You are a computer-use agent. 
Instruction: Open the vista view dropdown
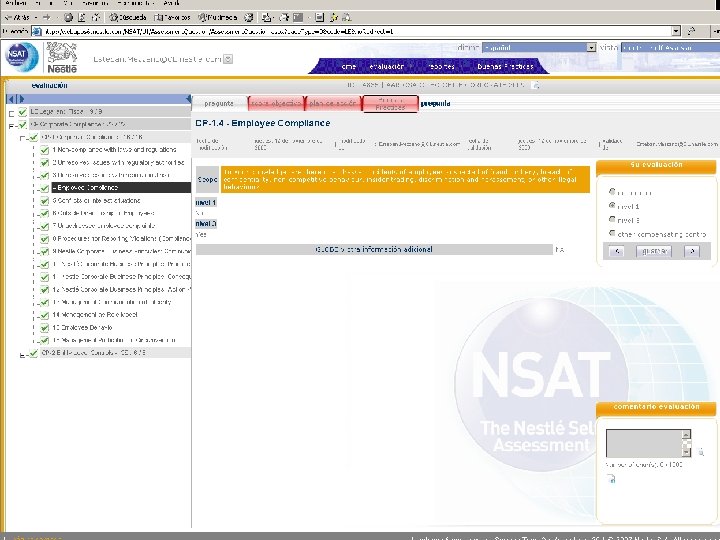tap(670, 47)
